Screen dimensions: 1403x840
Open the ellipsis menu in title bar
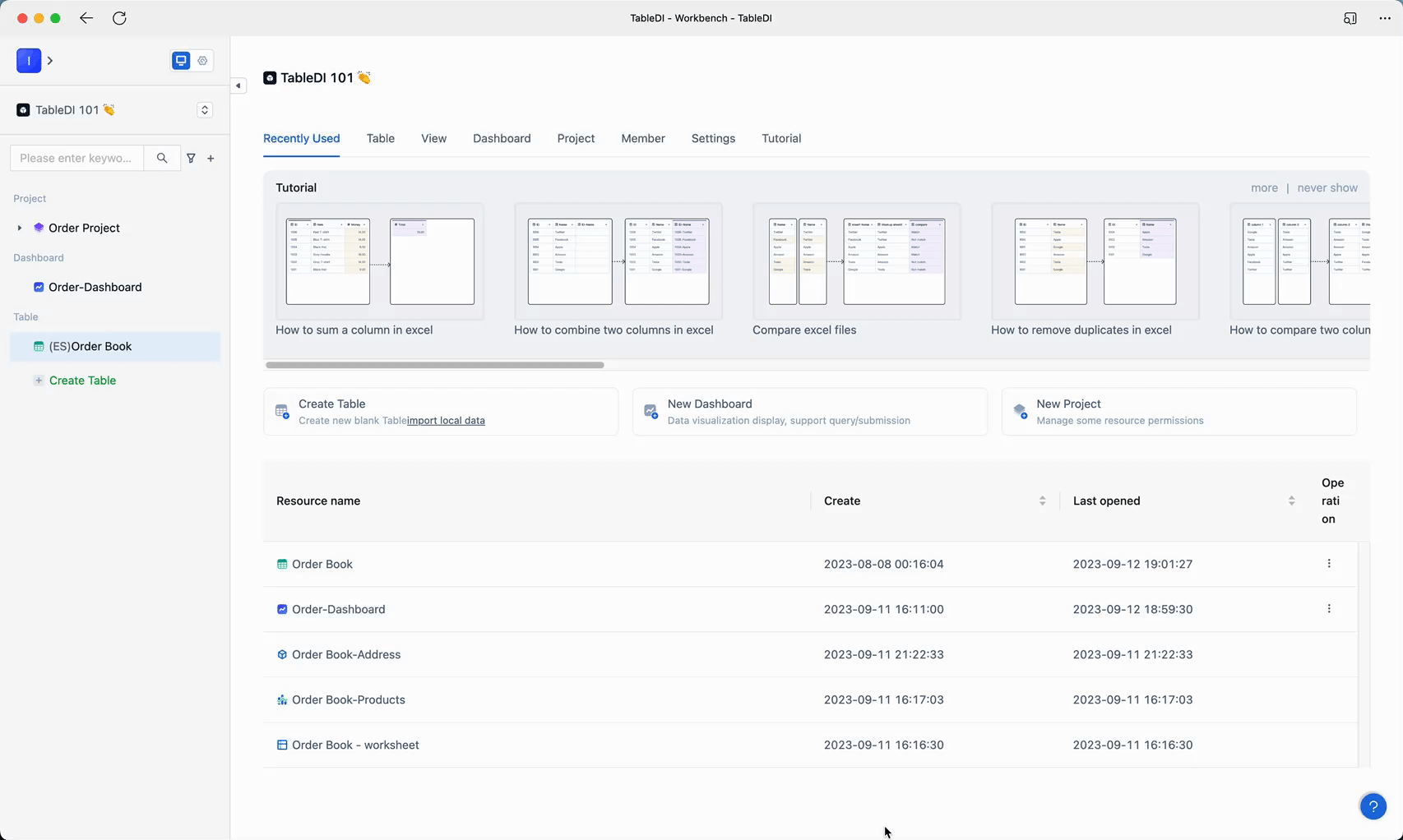(1385, 18)
